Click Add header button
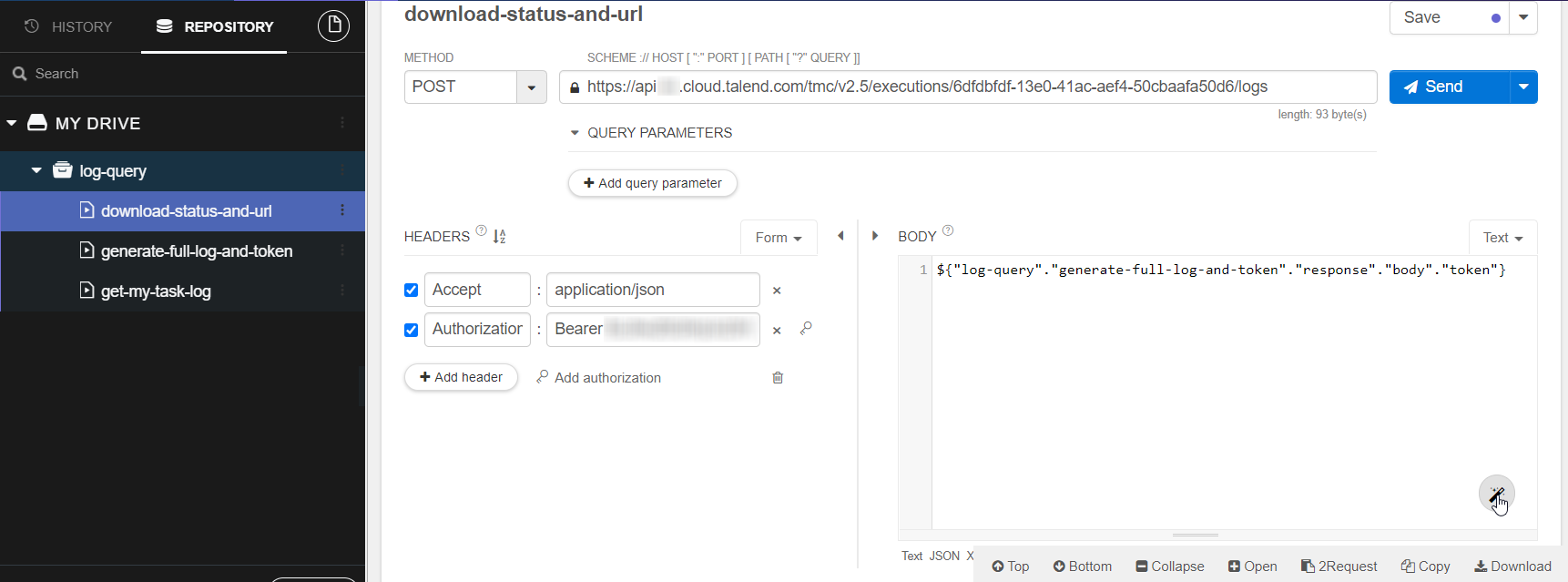The height and width of the screenshot is (582, 1568). pos(461,377)
